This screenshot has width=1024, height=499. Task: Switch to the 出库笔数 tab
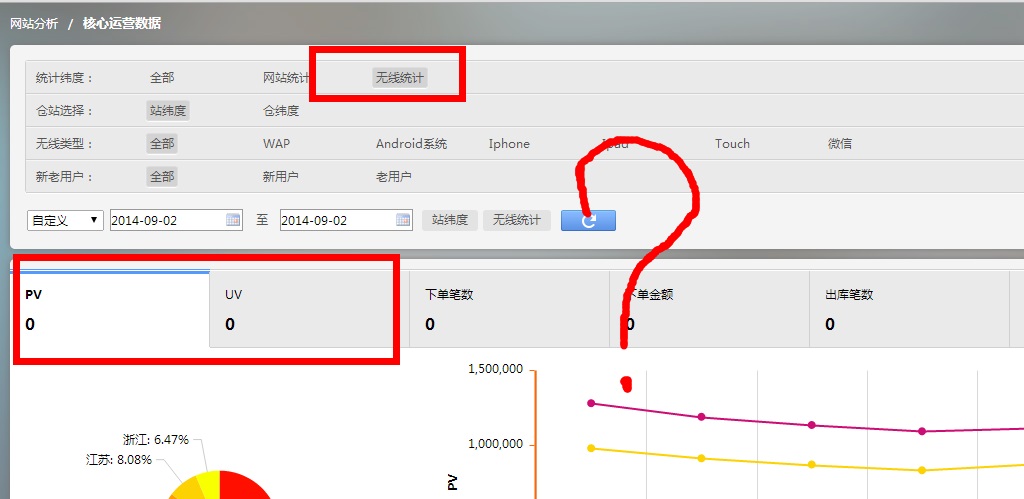click(909, 309)
